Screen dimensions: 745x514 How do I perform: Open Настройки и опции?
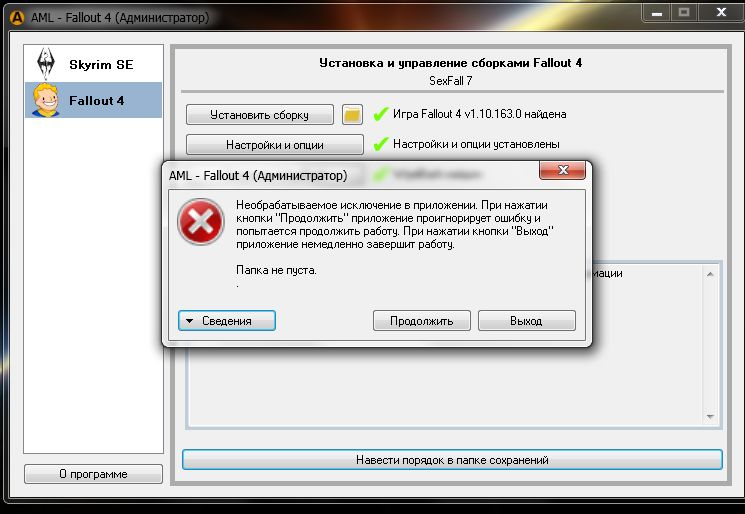[x=274, y=145]
